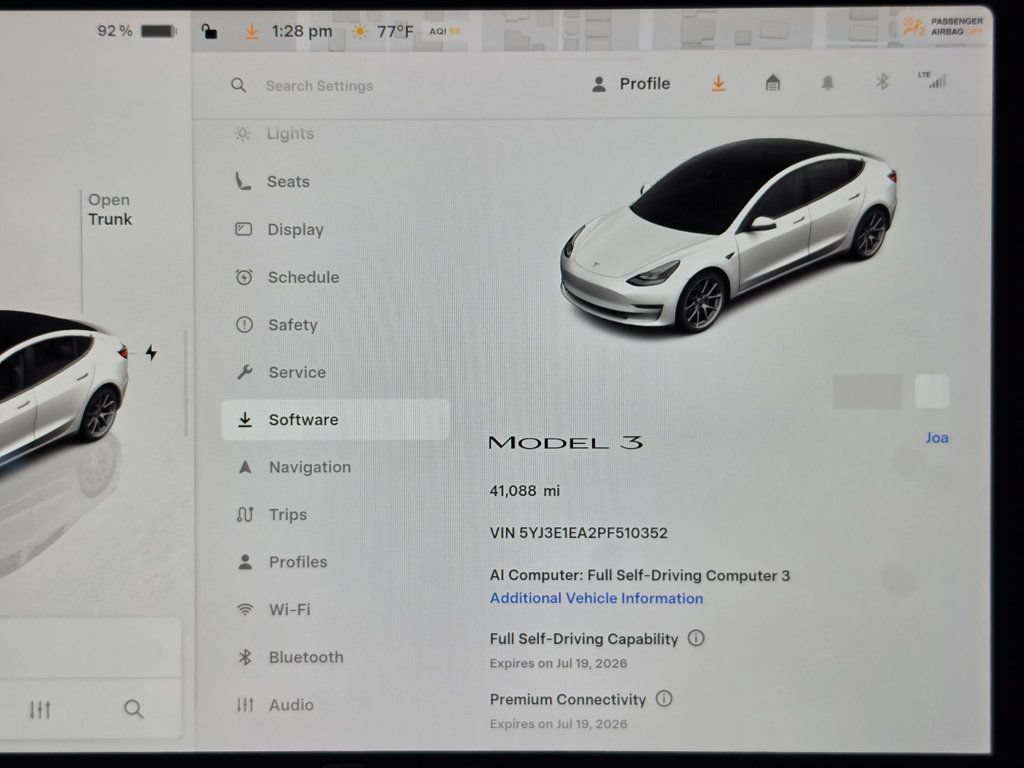
Task: Tap the passenger airbag indicator
Action: point(944,27)
